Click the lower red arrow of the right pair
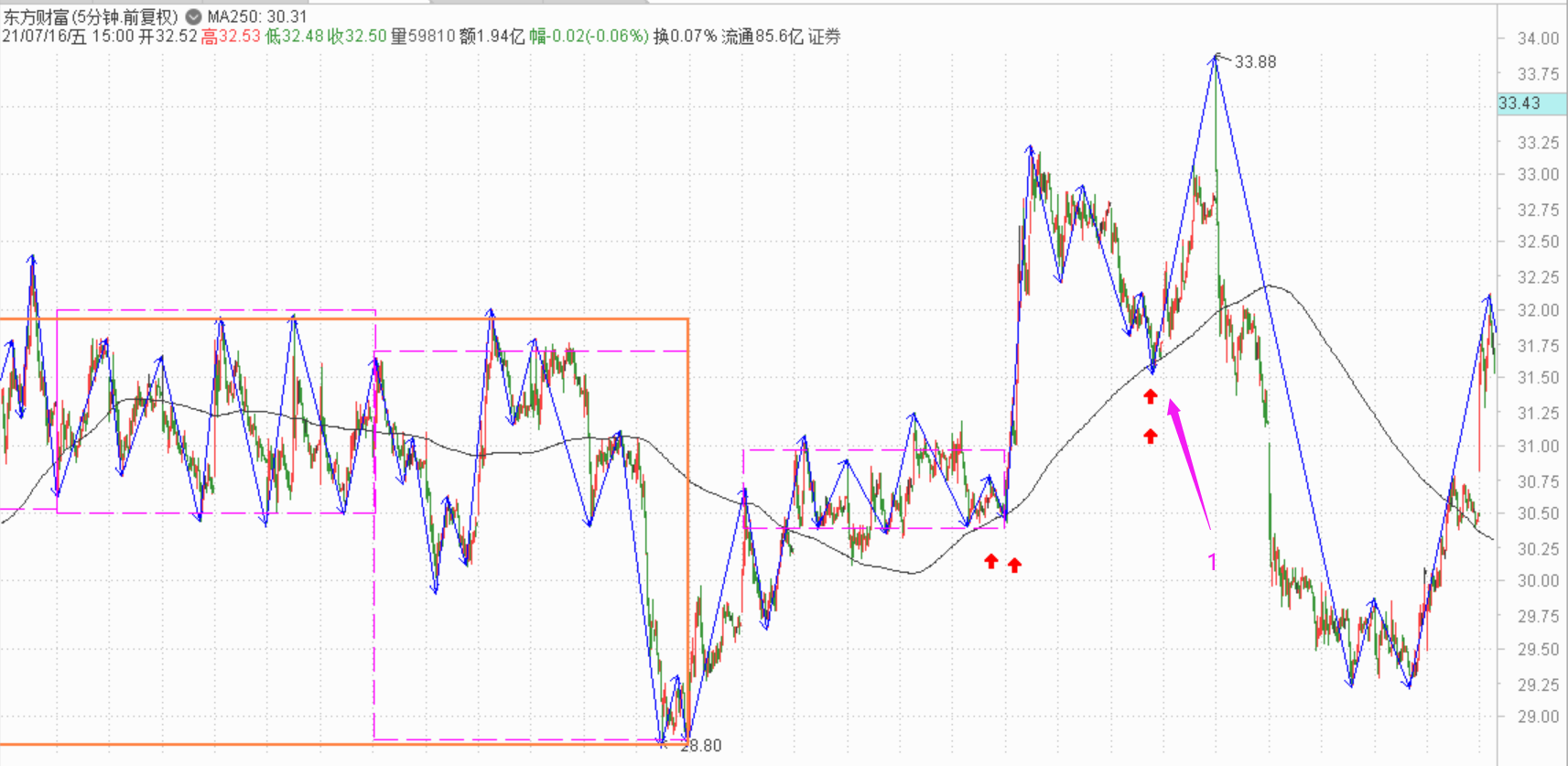The width and height of the screenshot is (1568, 766). click(x=1151, y=437)
